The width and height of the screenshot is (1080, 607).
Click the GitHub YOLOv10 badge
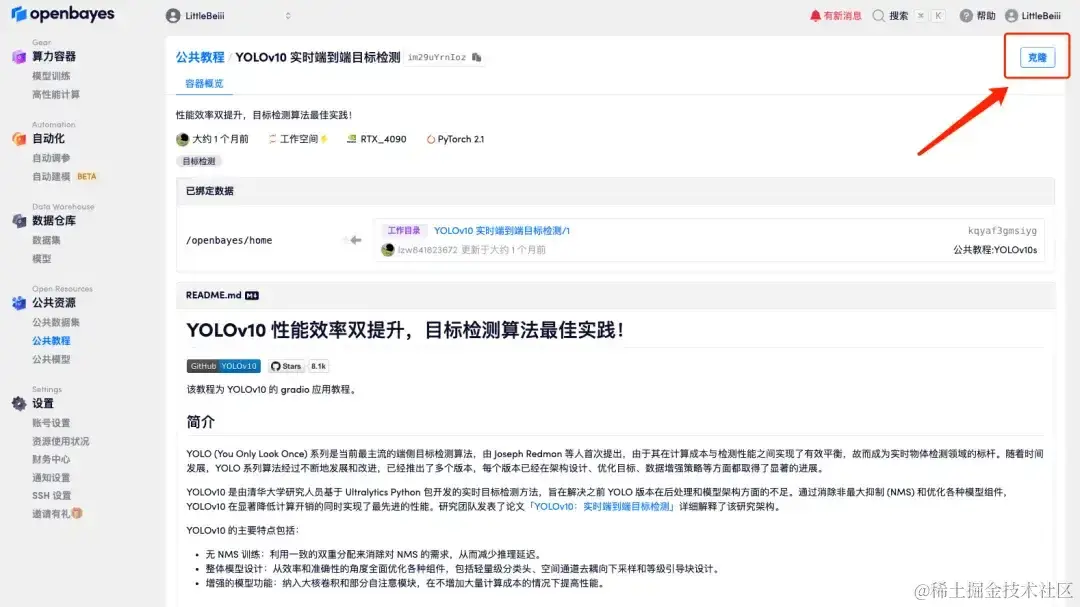click(x=223, y=366)
